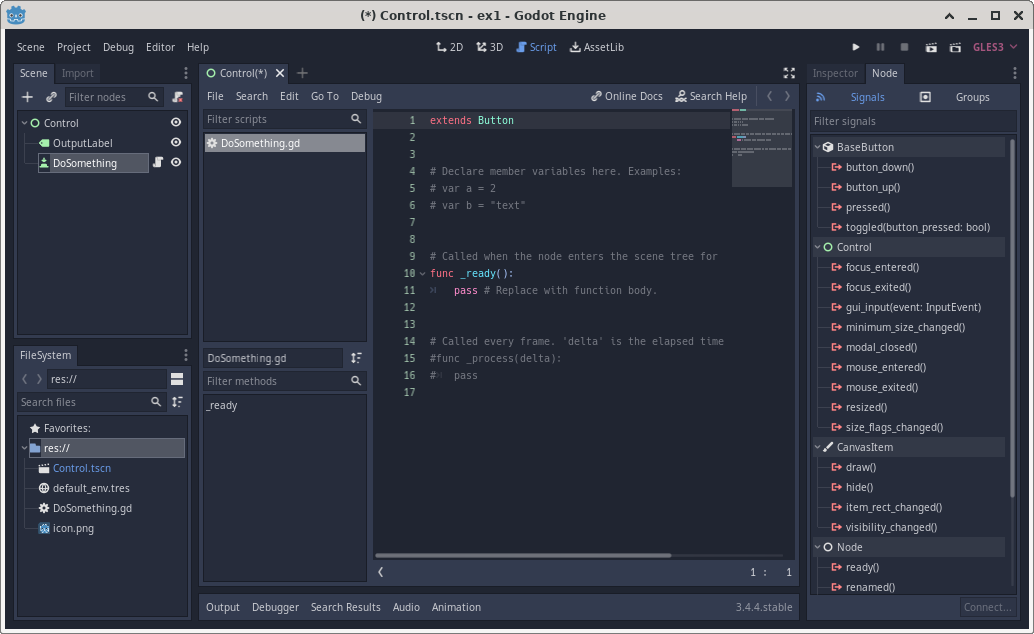Toggle visibility of OutputLabel node

pyautogui.click(x=175, y=143)
